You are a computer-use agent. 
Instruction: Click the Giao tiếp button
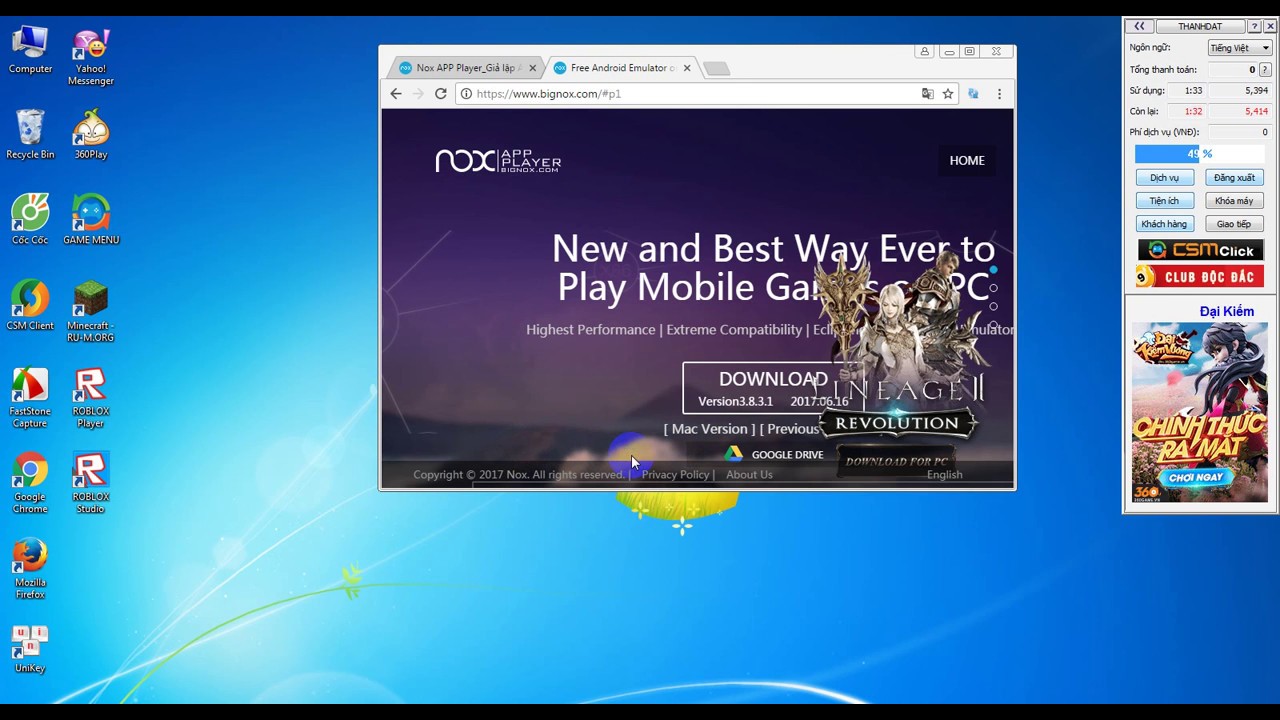[x=1234, y=224]
